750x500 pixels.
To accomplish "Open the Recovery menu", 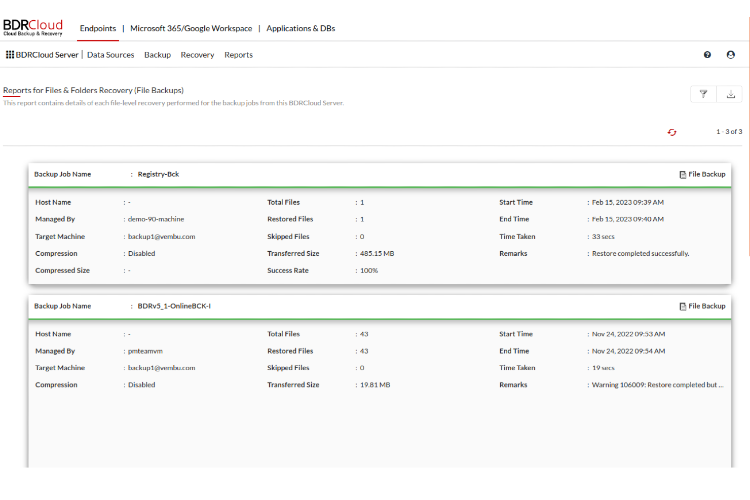I will 197,55.
